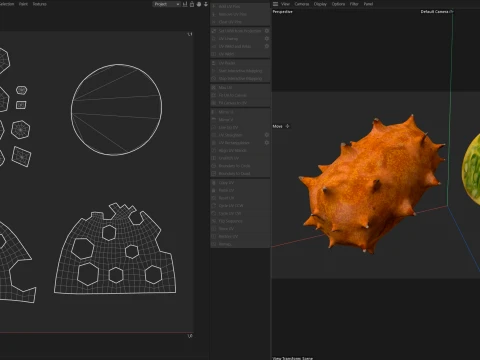Click the Restore UV command
This screenshot has height=360, width=480.
tap(240, 236)
